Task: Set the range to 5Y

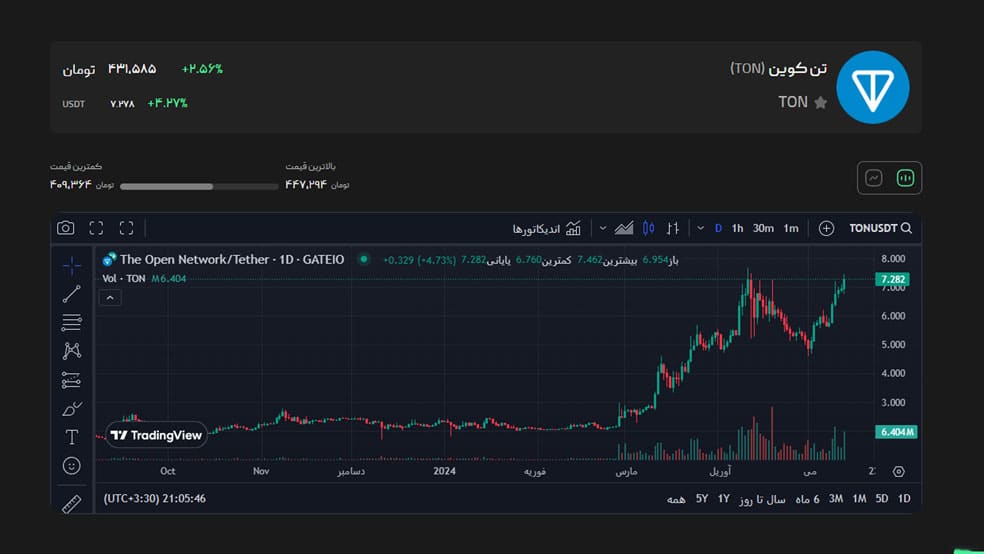Action: [x=702, y=499]
